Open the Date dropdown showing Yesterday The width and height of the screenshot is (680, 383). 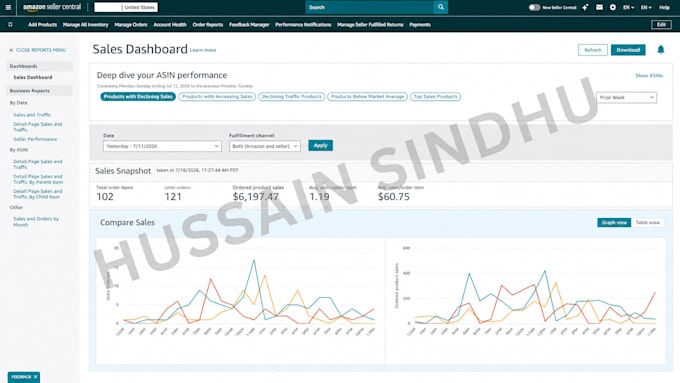pos(162,146)
